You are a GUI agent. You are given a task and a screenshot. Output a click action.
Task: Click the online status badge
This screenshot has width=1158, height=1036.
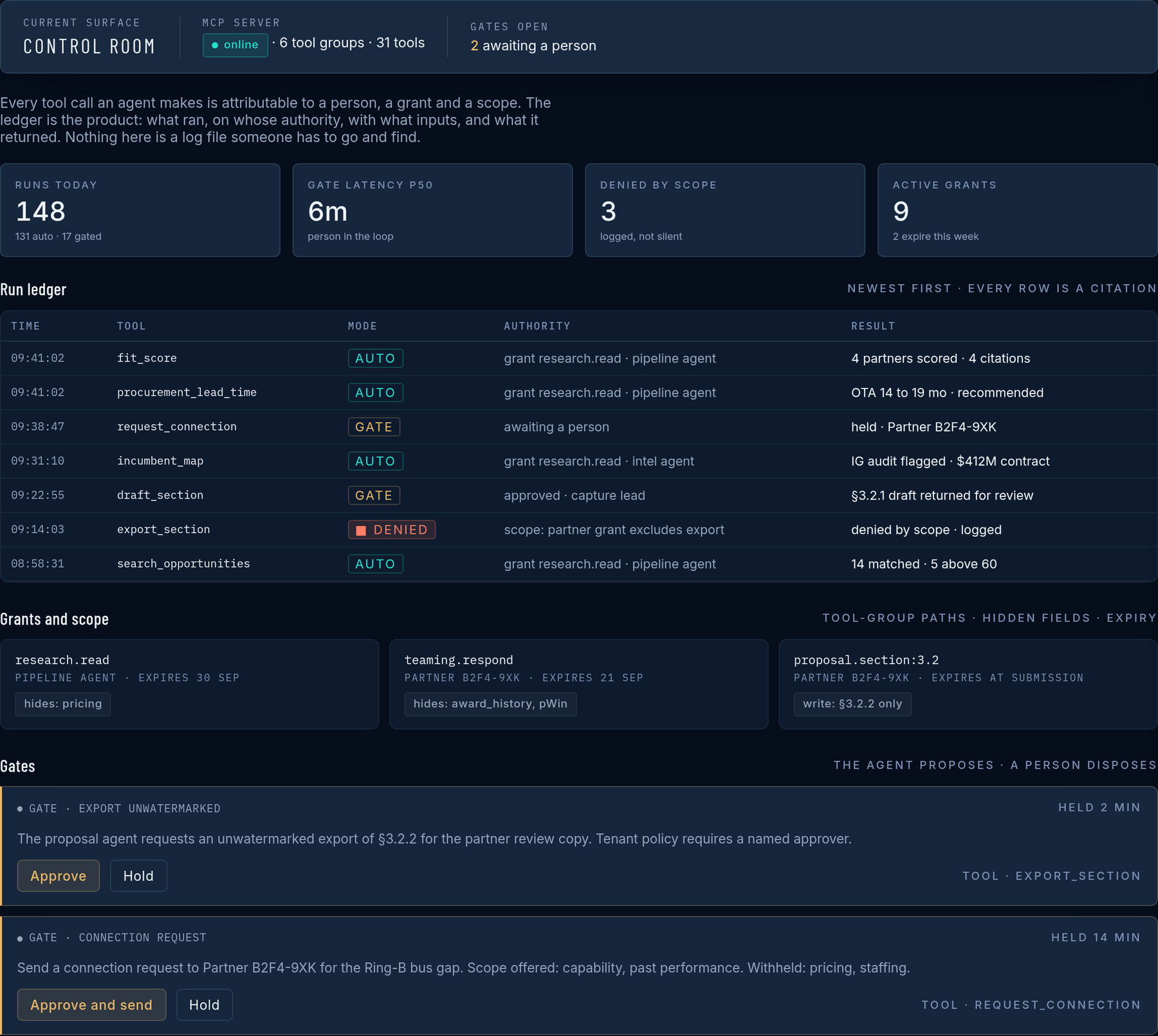tap(235, 45)
